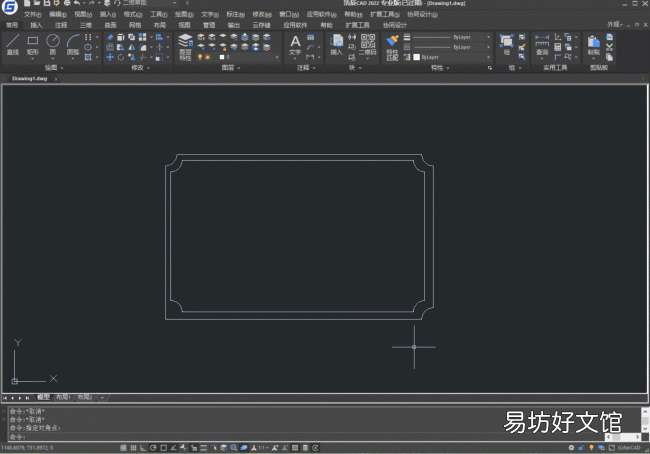Select the Rectangle (矩形) tool
Screen dimensions: 650x454
pos(32,45)
